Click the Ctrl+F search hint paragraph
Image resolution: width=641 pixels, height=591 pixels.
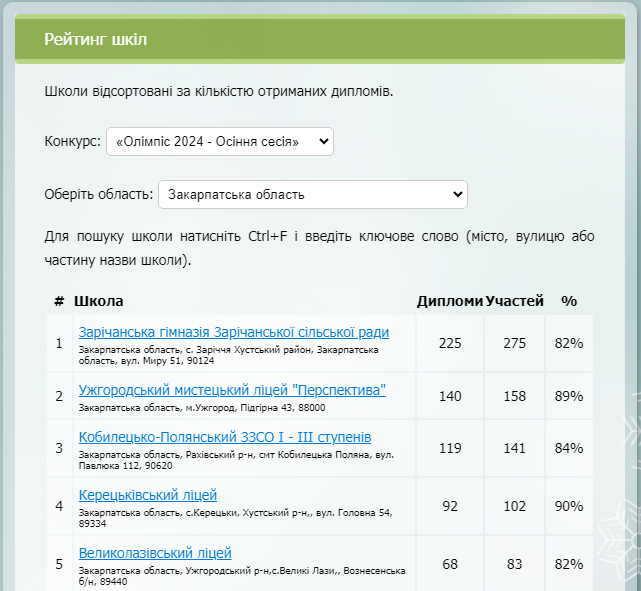coord(319,249)
